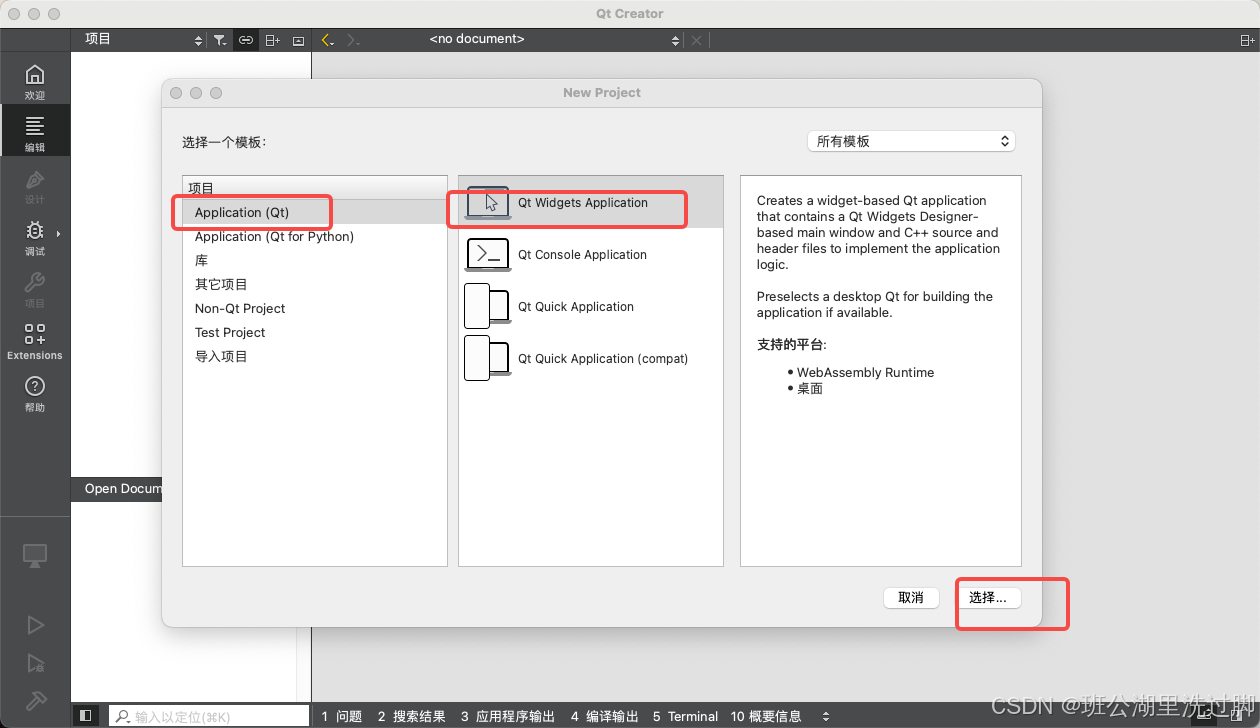Switch to the 编辑 edit mode

[x=35, y=133]
